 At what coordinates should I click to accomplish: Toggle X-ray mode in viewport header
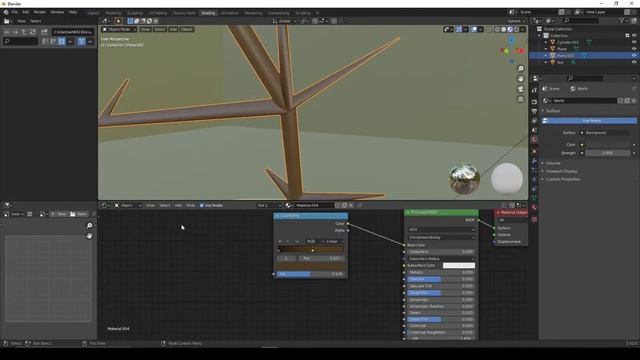[489, 29]
